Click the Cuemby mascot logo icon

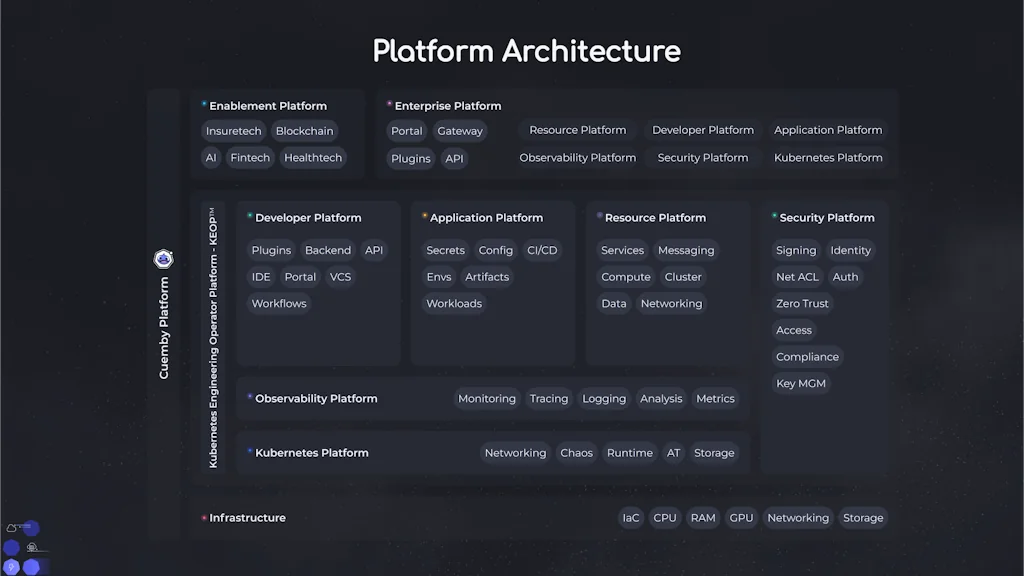(163, 258)
